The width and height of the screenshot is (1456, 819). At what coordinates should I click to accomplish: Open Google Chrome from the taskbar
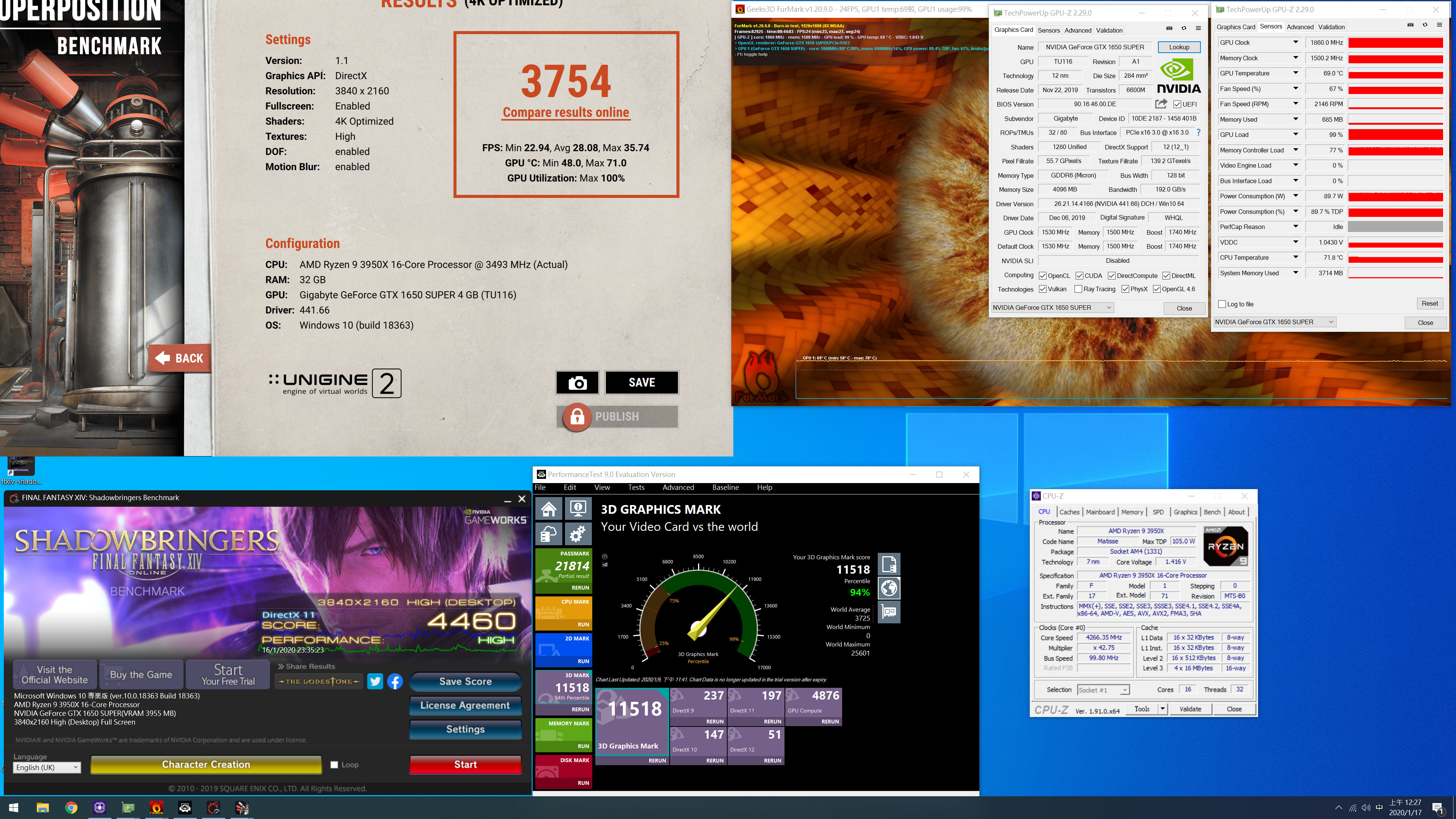[71, 808]
